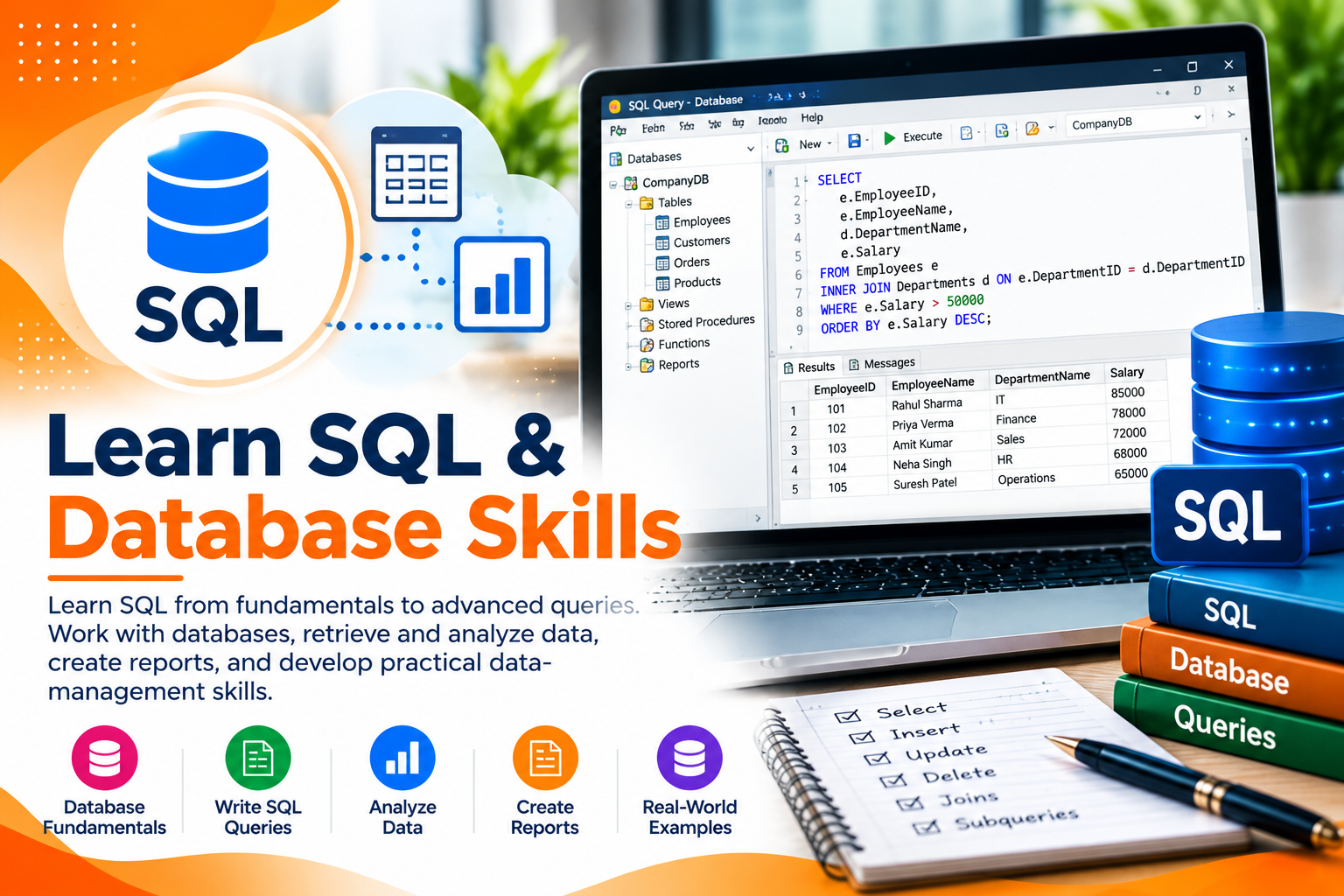Toggle the Delete checkbox on the notepad

(x=893, y=780)
